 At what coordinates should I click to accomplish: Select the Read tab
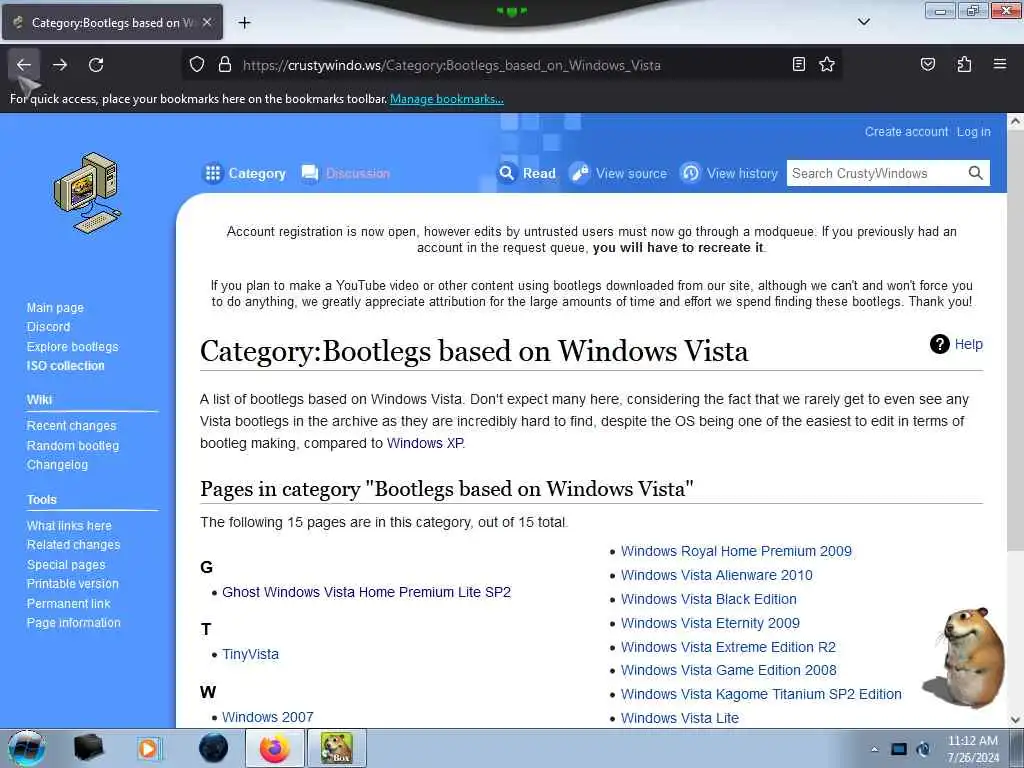[526, 173]
